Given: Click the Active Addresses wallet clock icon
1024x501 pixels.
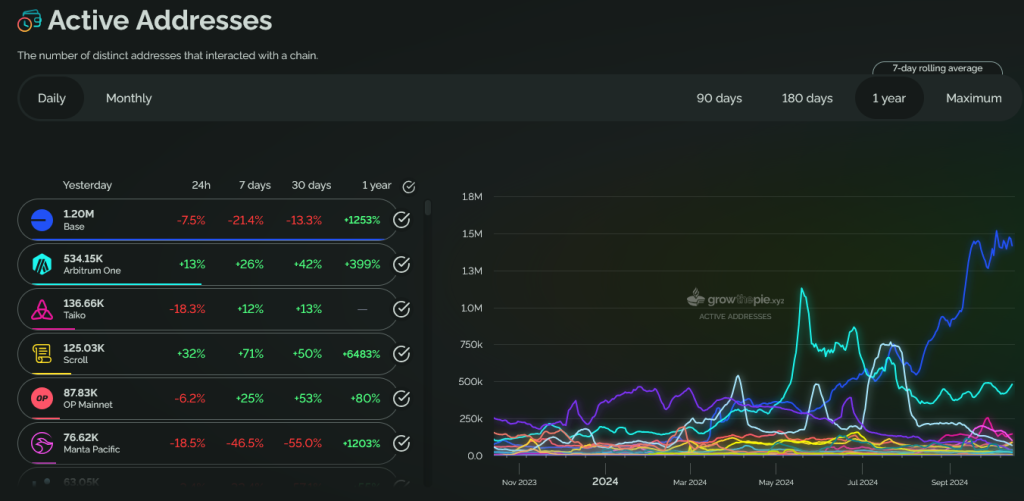Looking at the screenshot, I should tap(29, 21).
